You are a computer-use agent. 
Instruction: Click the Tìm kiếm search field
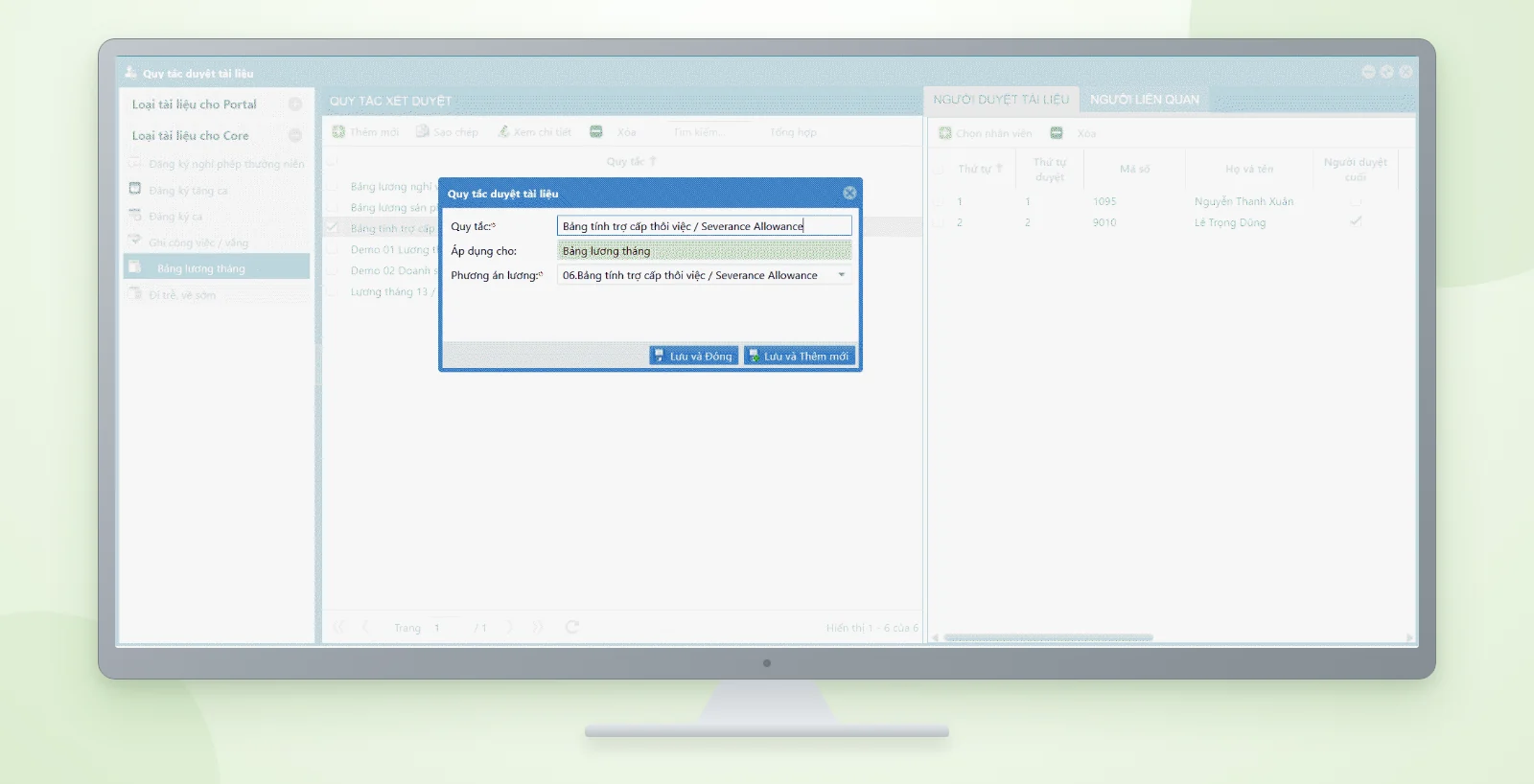point(709,132)
